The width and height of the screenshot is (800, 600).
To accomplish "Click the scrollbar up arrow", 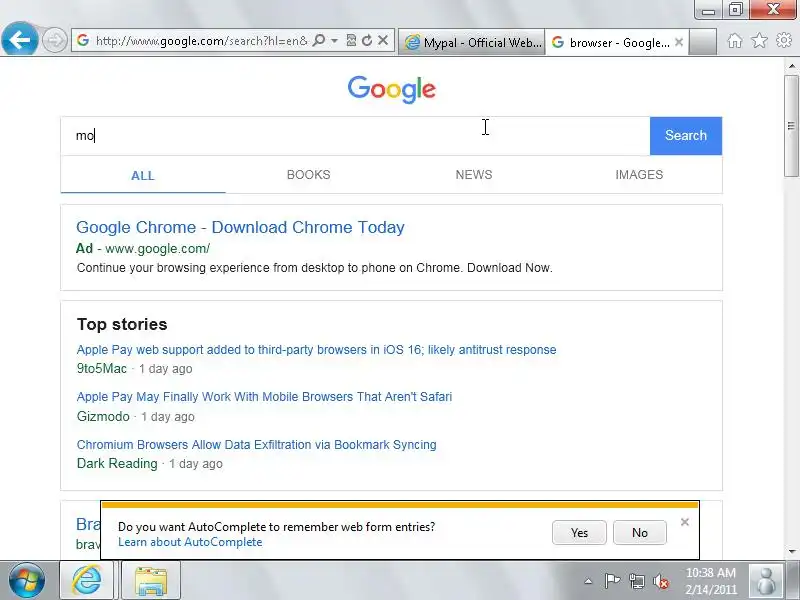I will [792, 66].
